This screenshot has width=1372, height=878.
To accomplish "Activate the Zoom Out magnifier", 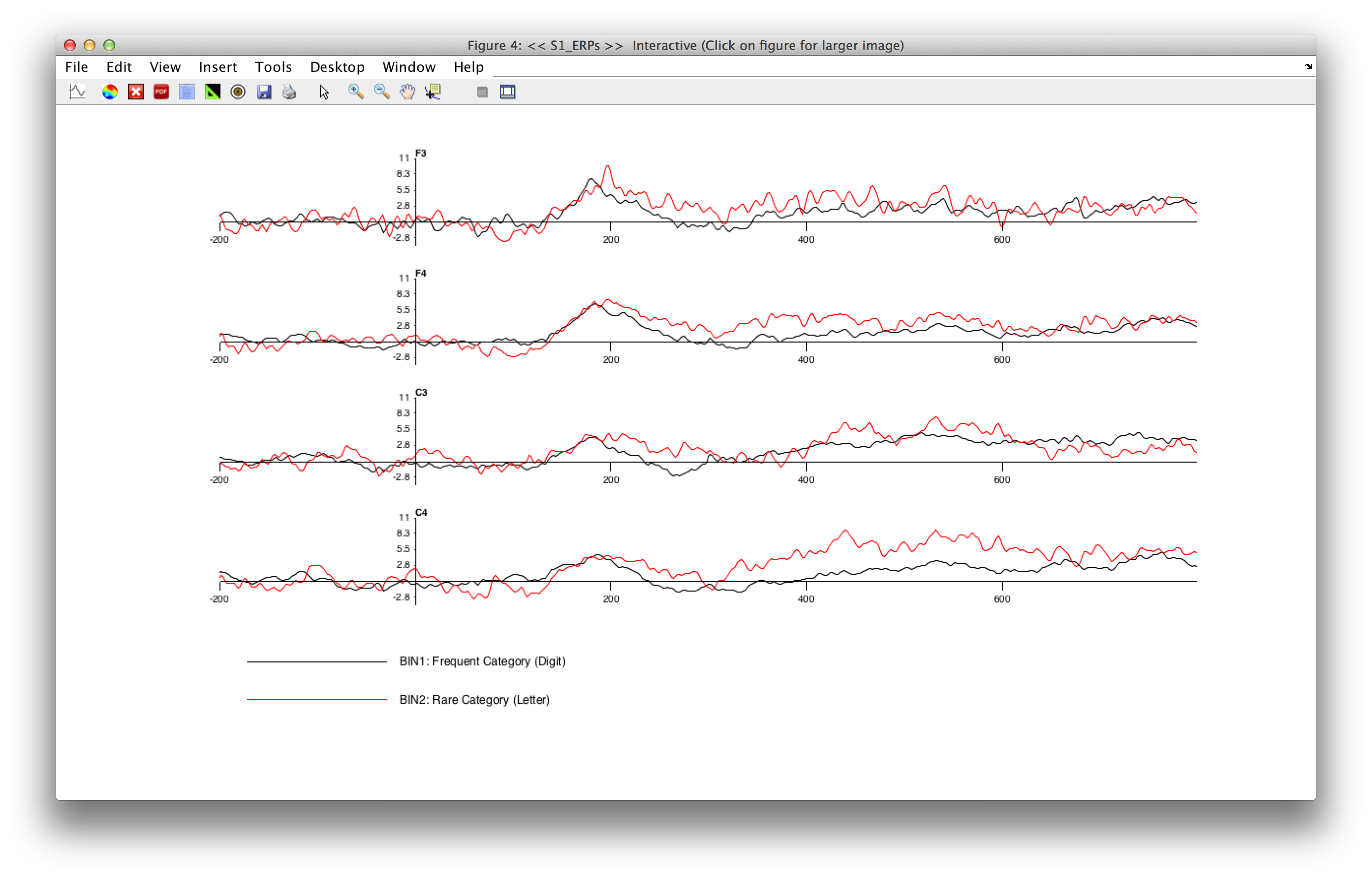I will (x=382, y=92).
